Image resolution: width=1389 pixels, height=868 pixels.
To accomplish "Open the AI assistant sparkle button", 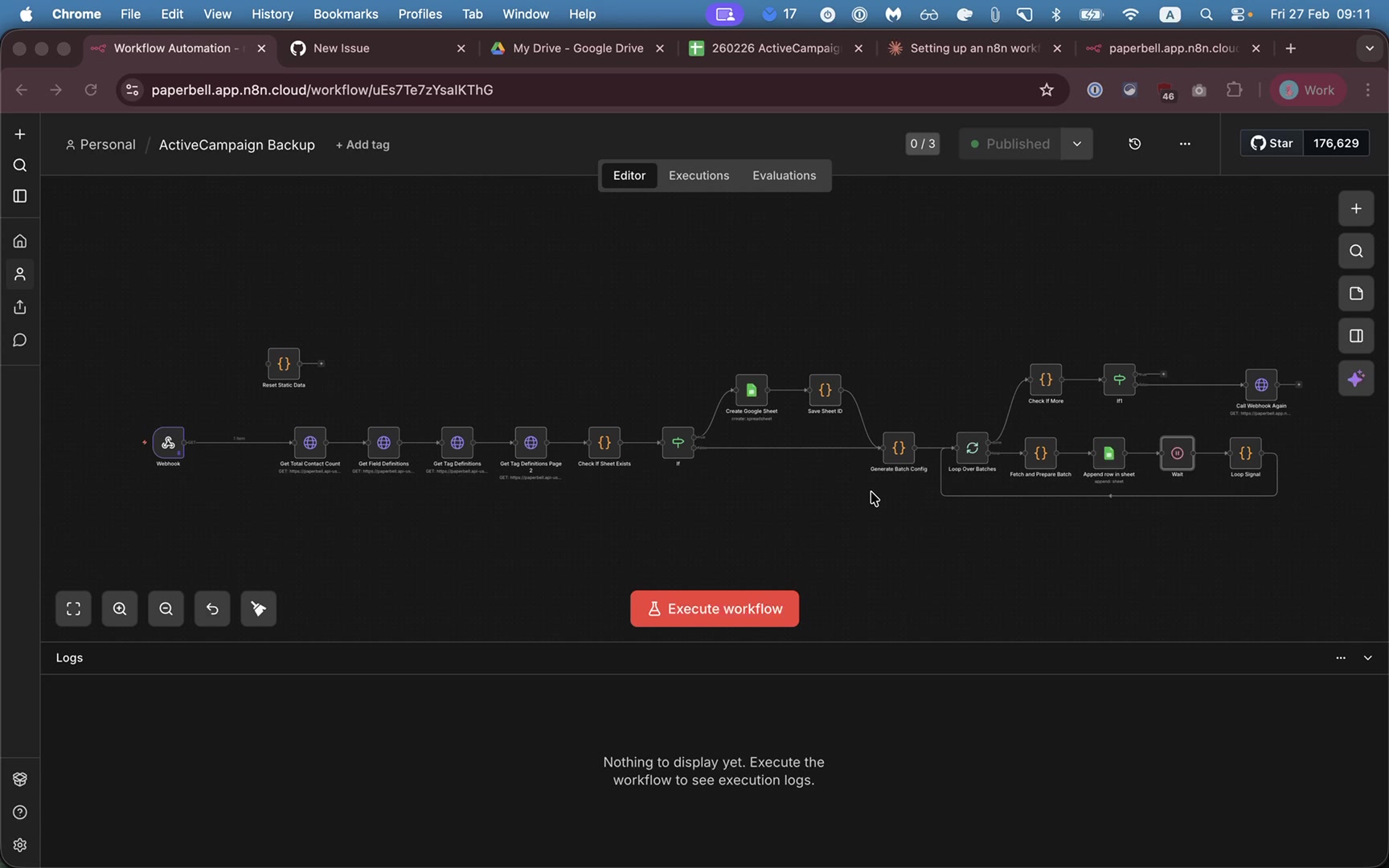I will point(1356,379).
